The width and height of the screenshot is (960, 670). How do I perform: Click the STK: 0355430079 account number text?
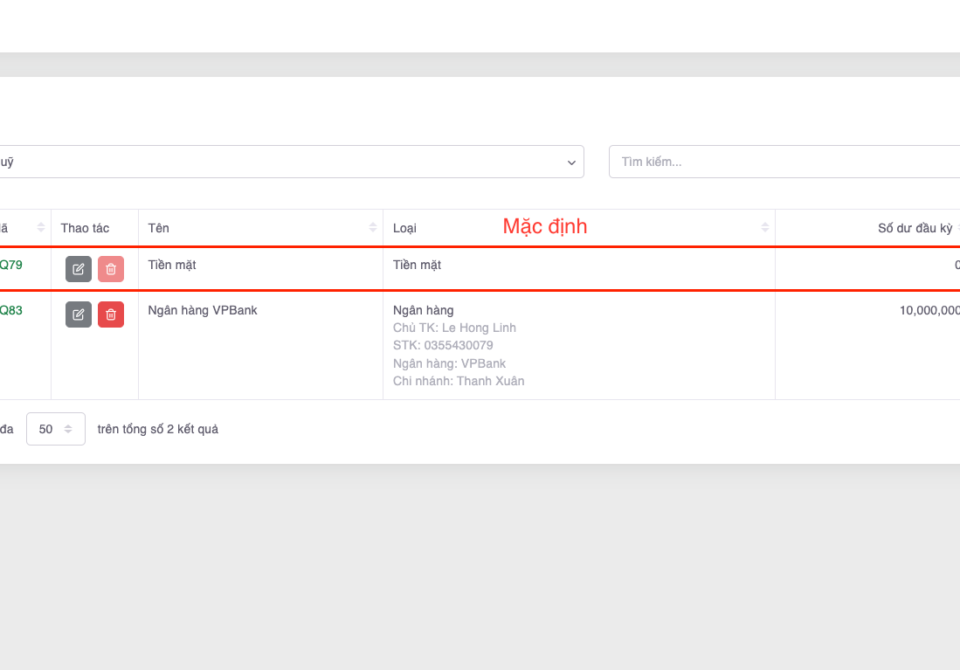(x=443, y=346)
